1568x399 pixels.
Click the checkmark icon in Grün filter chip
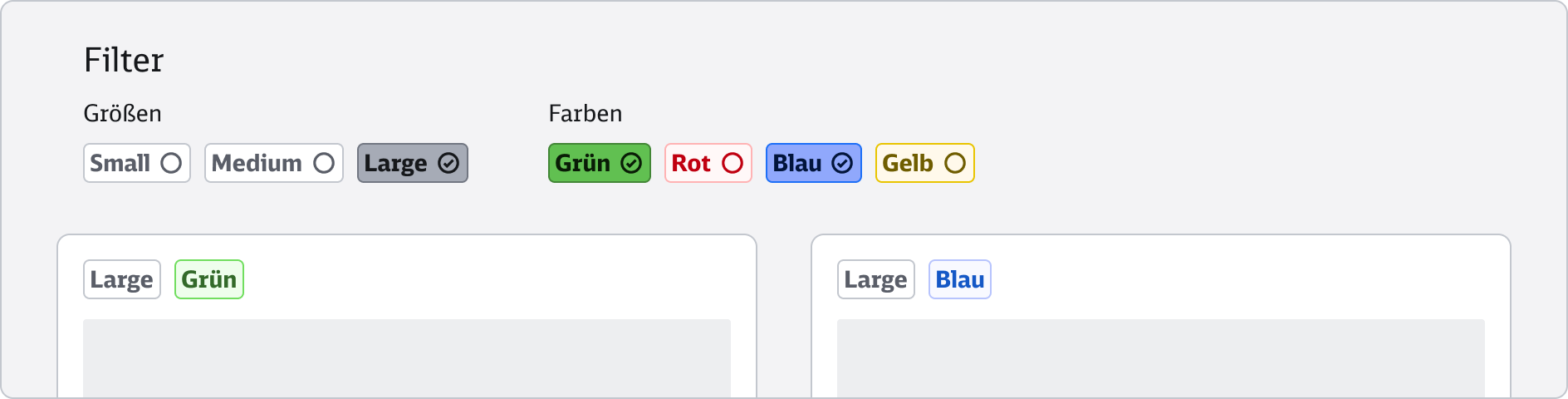pos(631,163)
